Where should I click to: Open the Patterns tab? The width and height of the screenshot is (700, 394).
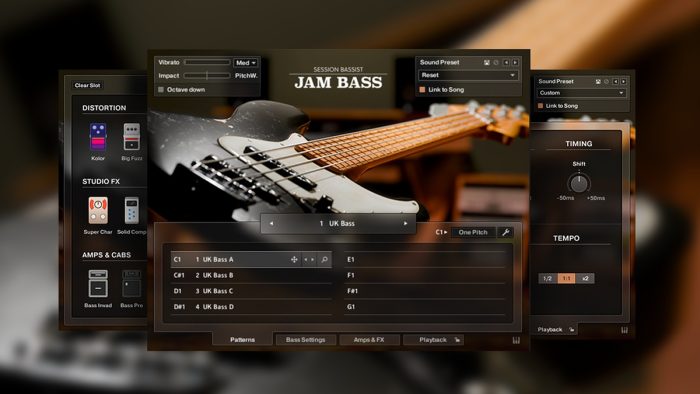pyautogui.click(x=242, y=340)
